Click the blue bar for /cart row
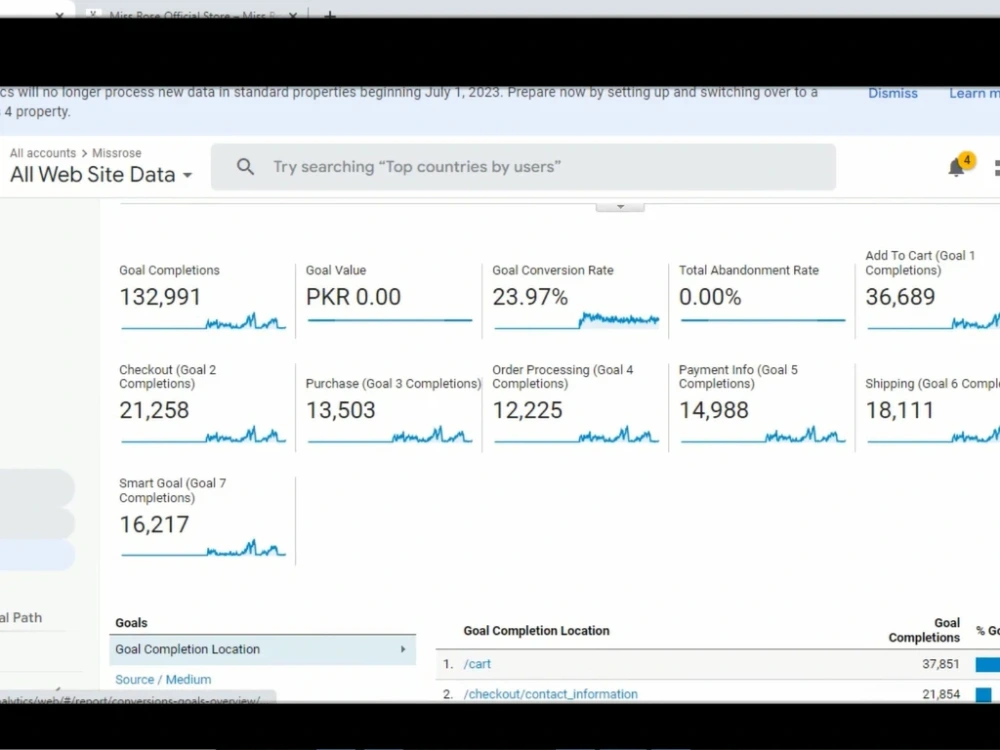 (987, 665)
